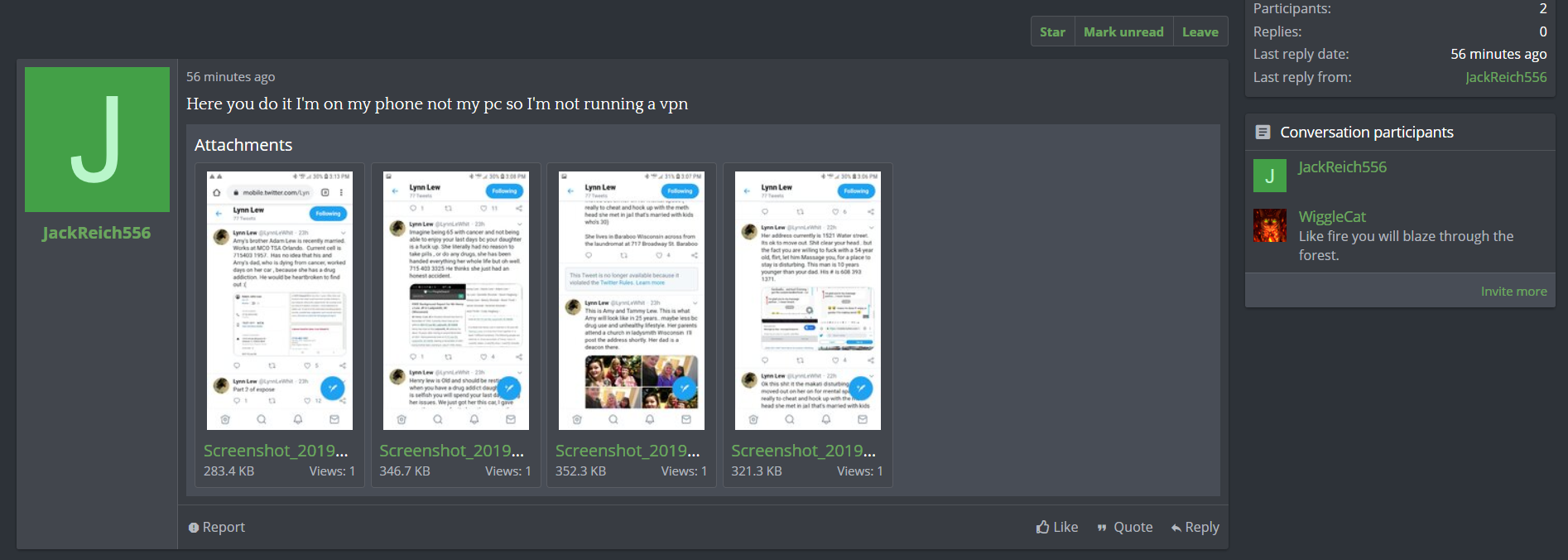
Task: Click the Report exclamation icon
Action: point(193,528)
